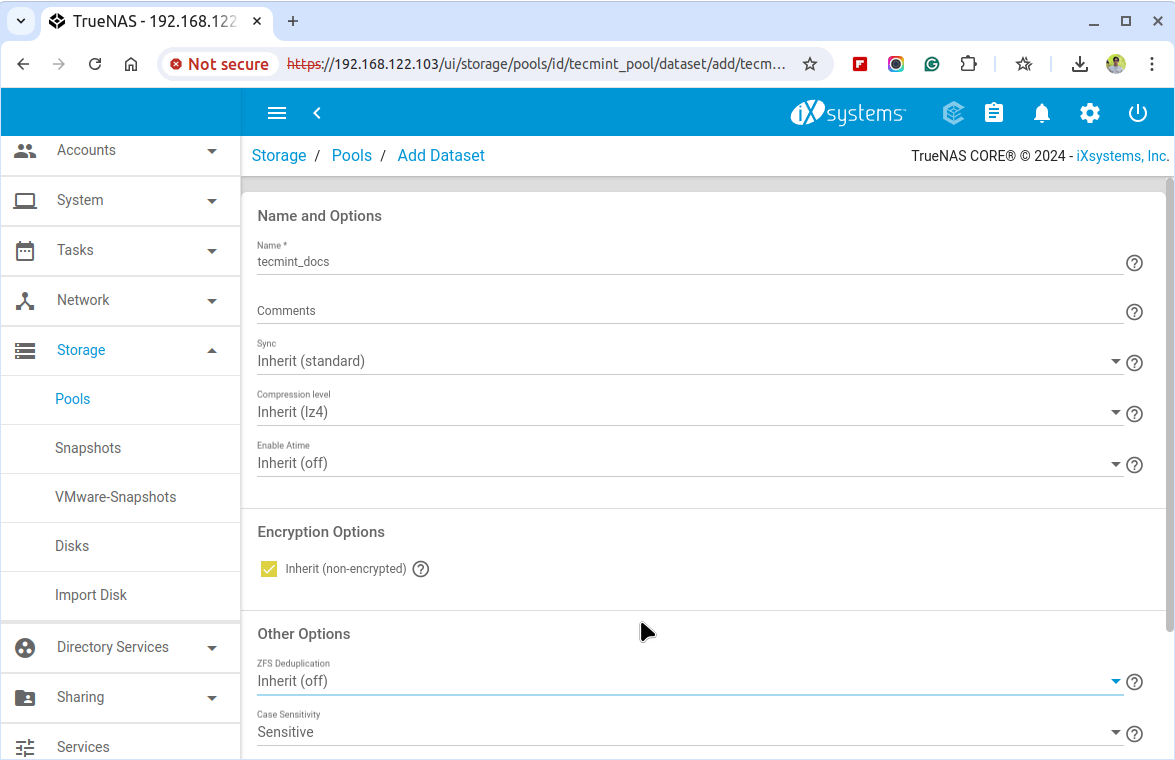Navigate to Pools via the breadcrumb
This screenshot has width=1175, height=760.
pos(352,155)
